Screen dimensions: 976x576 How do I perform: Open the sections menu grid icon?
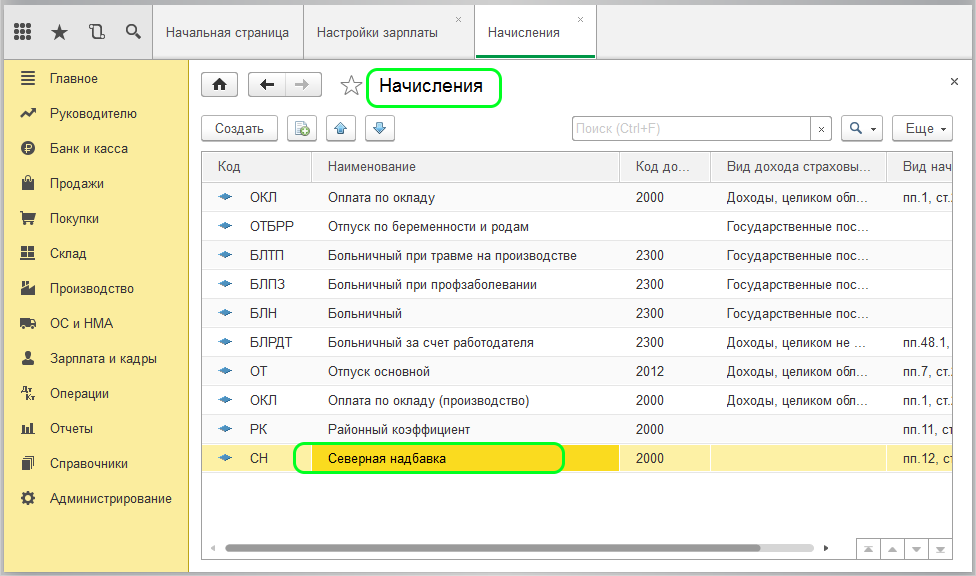click(22, 32)
